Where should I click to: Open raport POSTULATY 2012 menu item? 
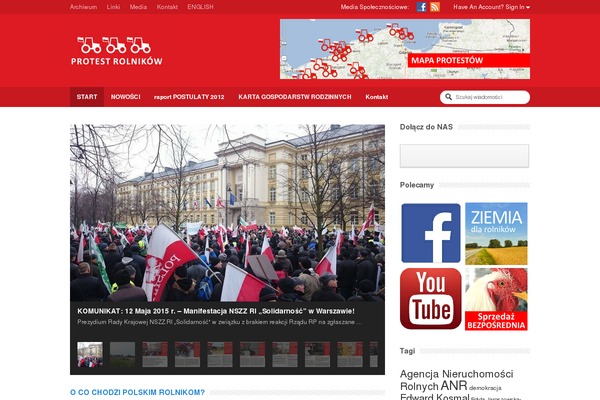point(189,97)
